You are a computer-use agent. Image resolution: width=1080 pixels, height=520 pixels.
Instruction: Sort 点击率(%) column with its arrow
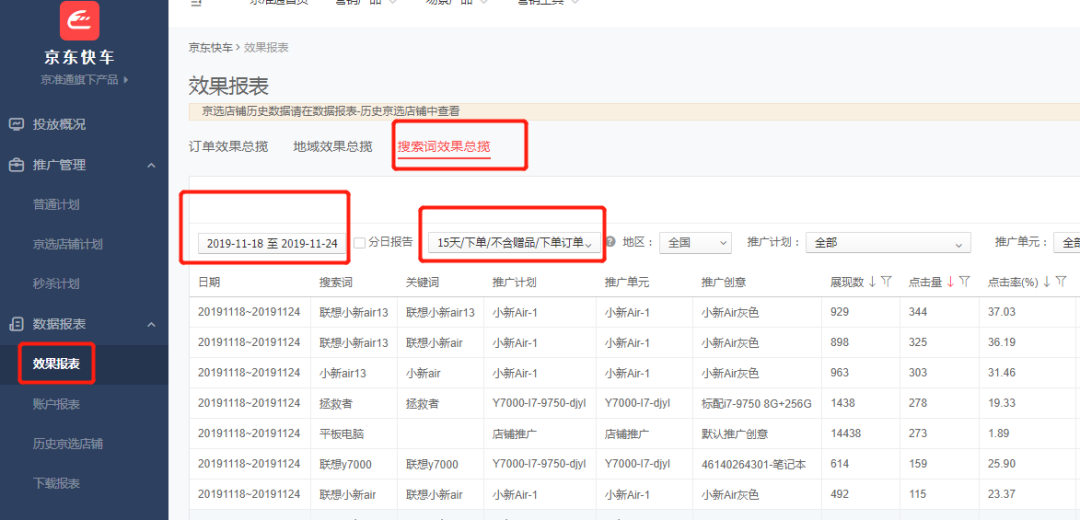pyautogui.click(x=1047, y=281)
